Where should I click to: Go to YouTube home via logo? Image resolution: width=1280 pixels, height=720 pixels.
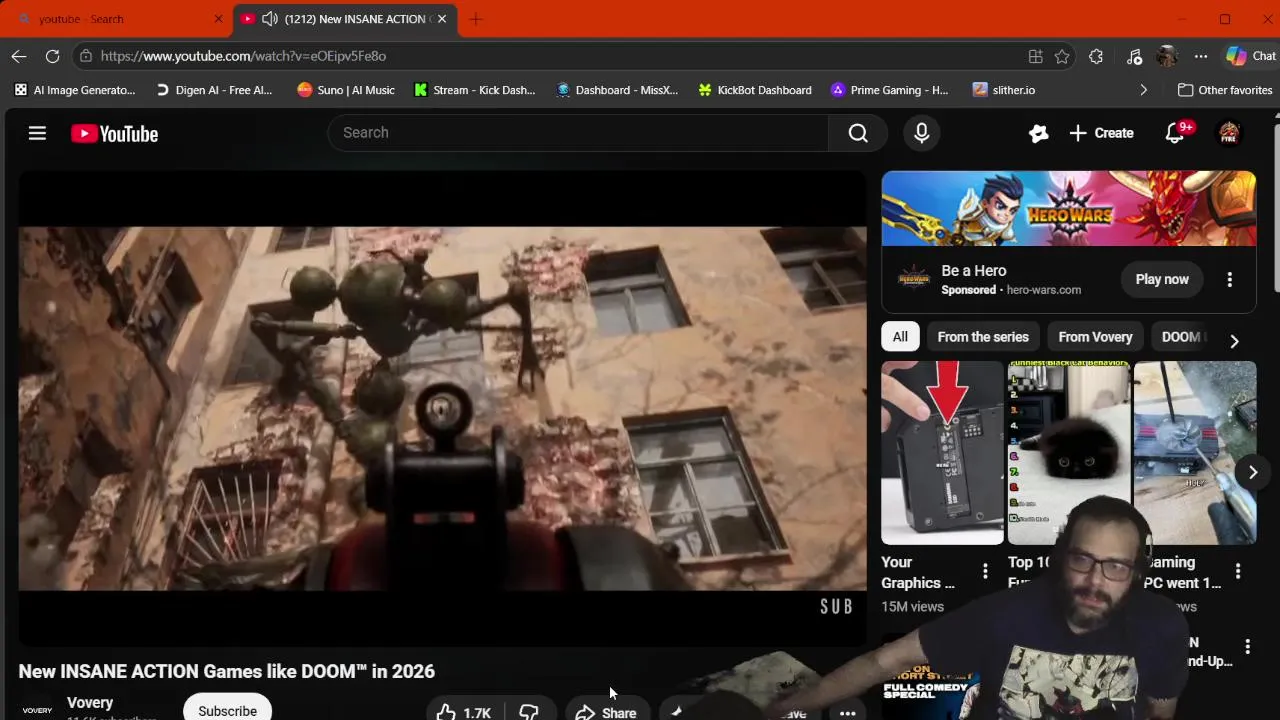pos(115,134)
